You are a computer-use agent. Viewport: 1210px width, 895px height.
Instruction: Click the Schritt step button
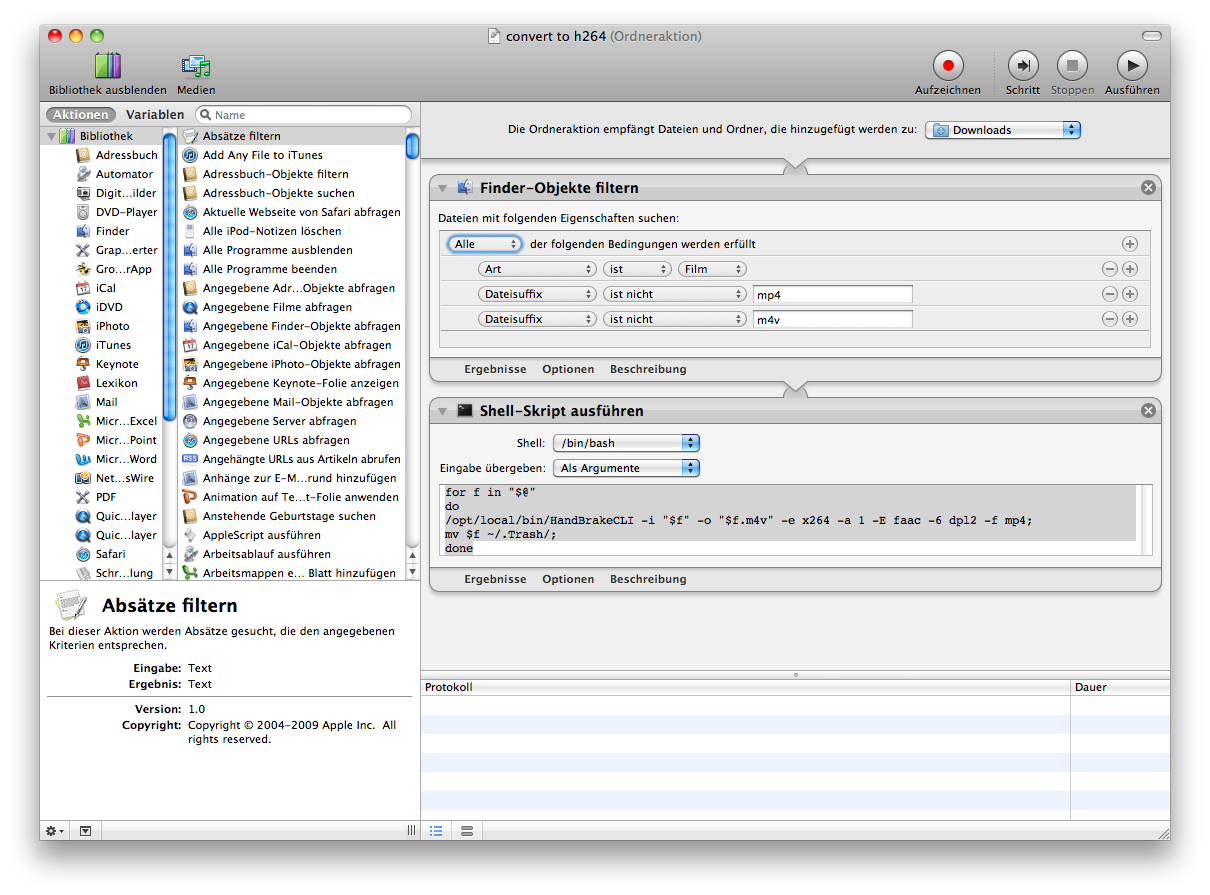(1022, 67)
